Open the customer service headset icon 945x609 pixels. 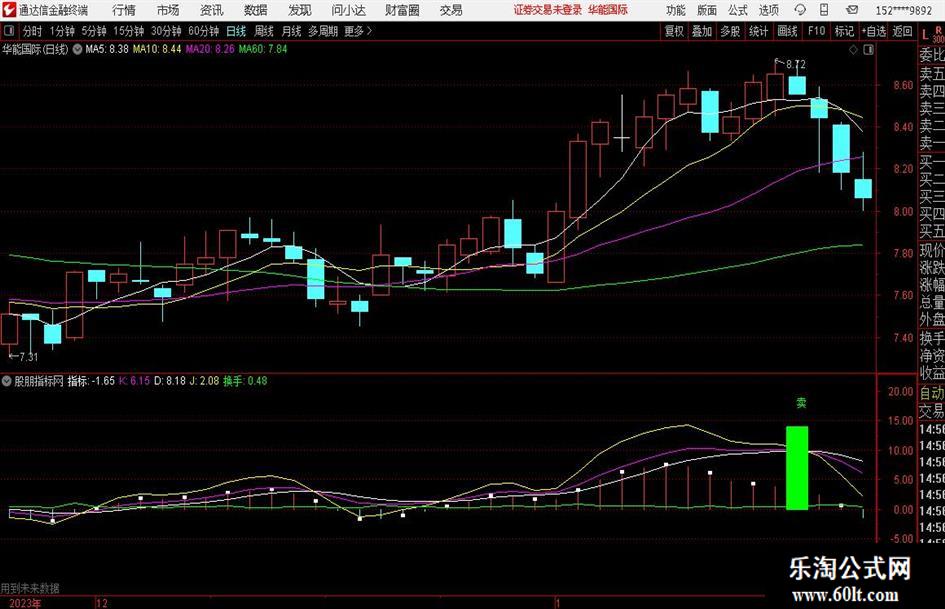click(800, 10)
